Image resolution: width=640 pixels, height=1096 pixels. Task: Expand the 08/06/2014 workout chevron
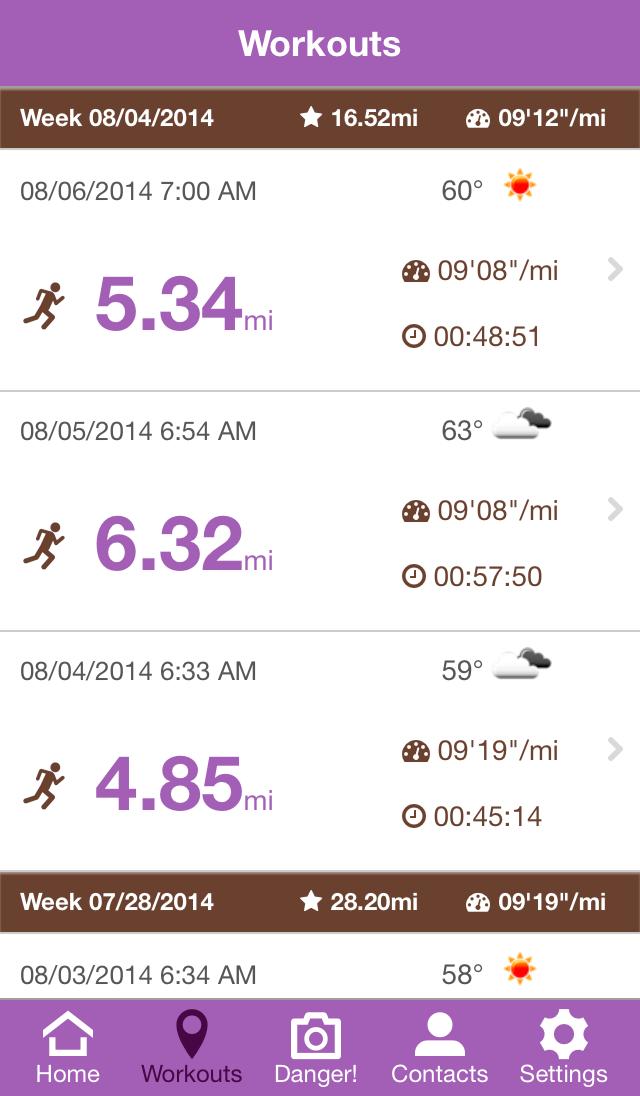tap(615, 269)
